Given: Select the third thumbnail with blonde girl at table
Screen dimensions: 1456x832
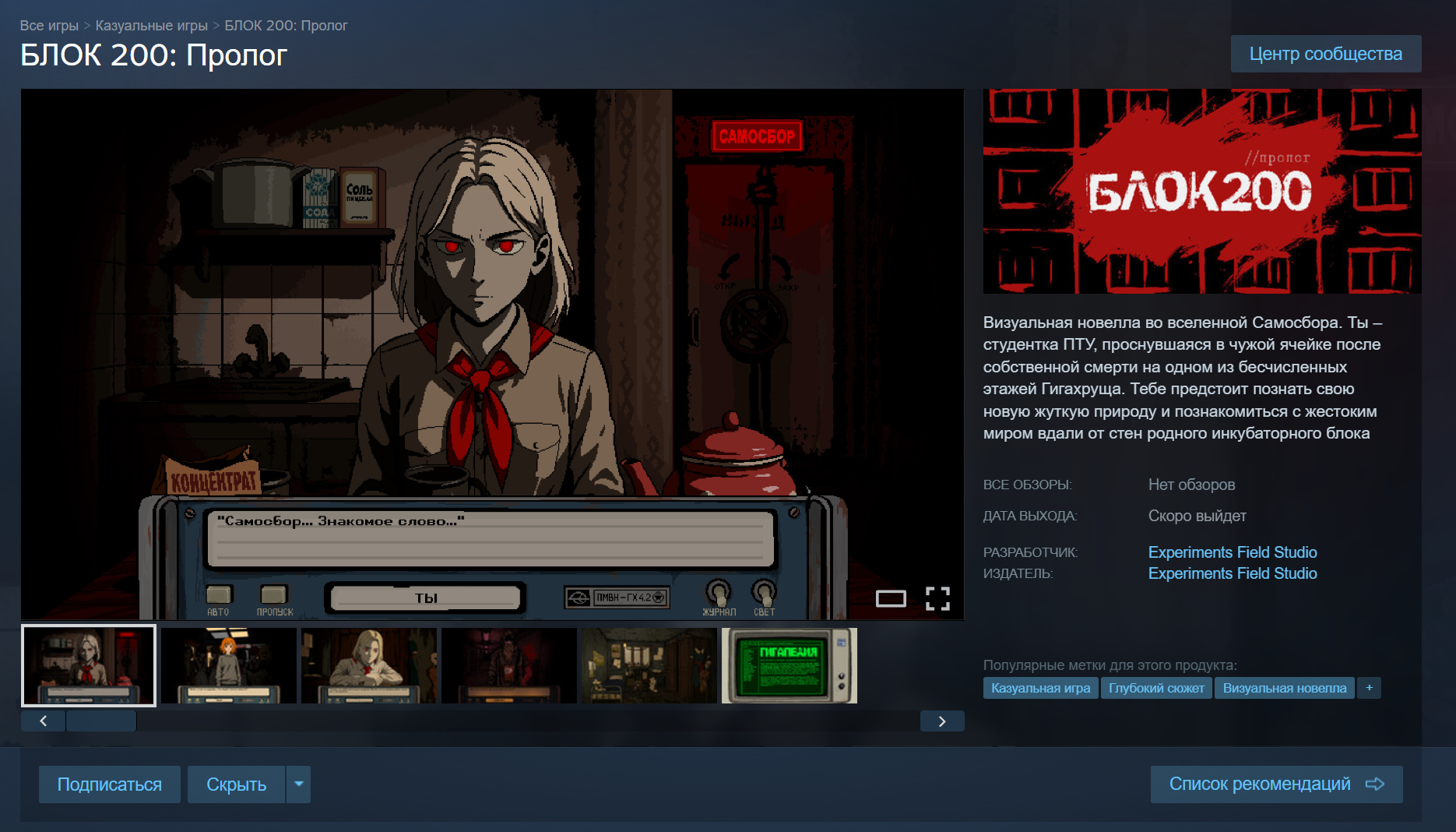Looking at the screenshot, I should 369,665.
